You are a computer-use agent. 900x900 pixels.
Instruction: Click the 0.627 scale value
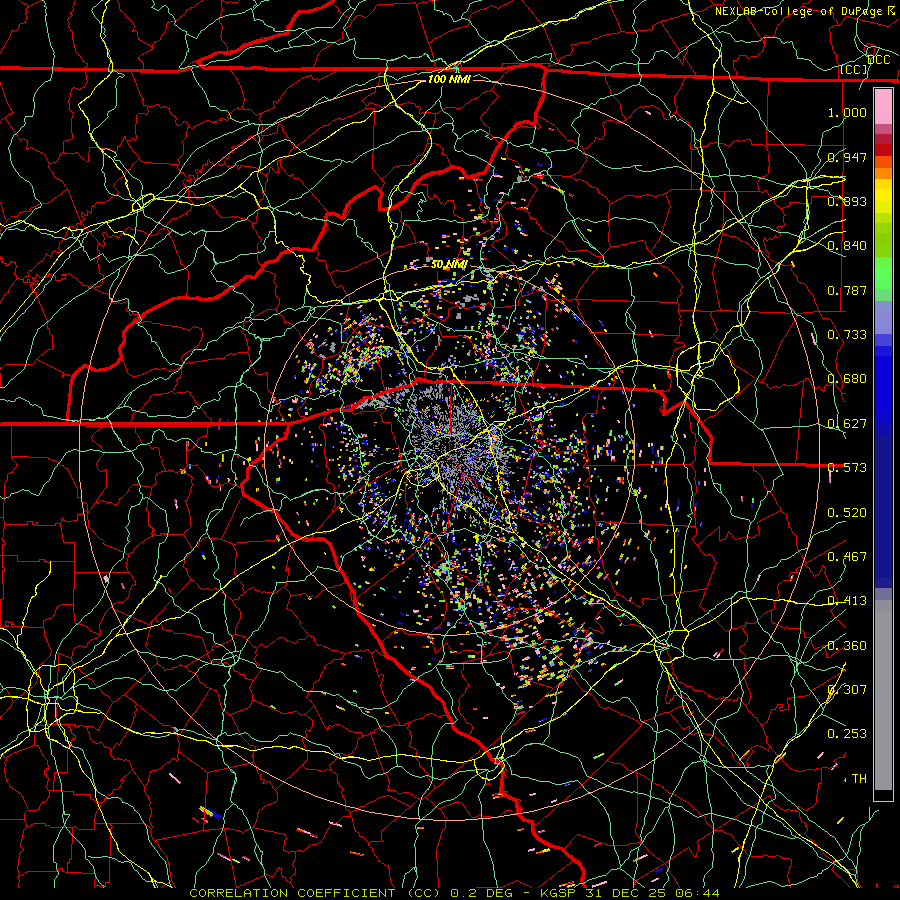[847, 424]
